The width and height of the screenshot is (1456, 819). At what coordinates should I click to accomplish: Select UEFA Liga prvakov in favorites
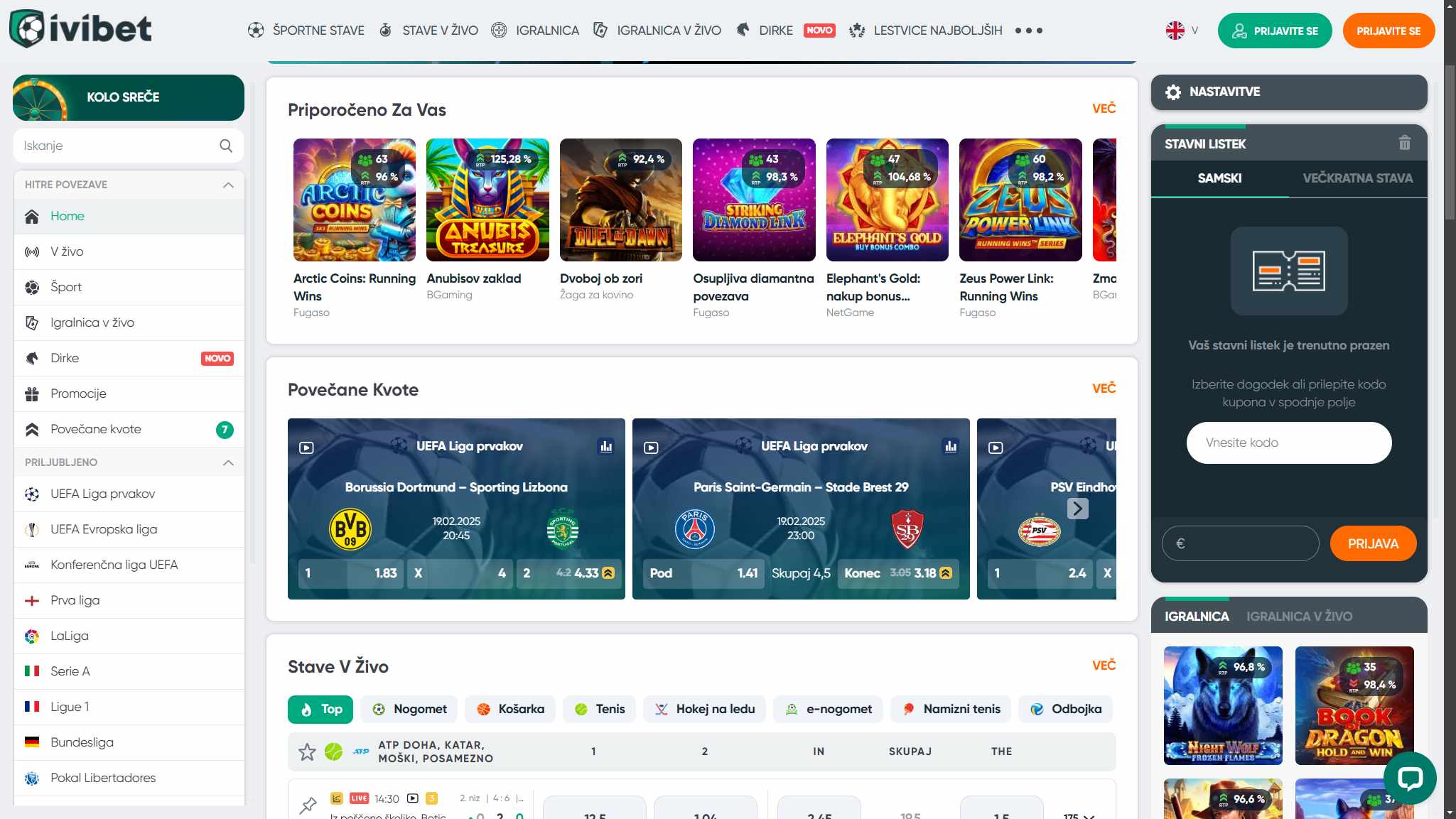(x=129, y=494)
